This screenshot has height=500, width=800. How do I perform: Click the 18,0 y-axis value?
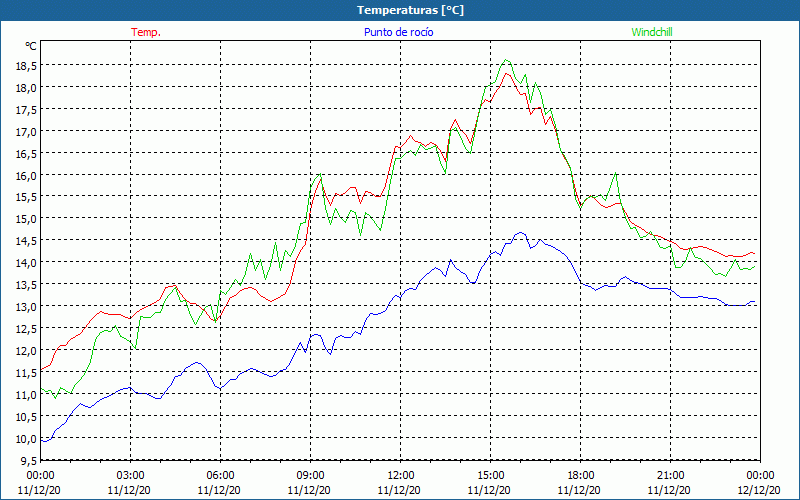pyautogui.click(x=28, y=87)
